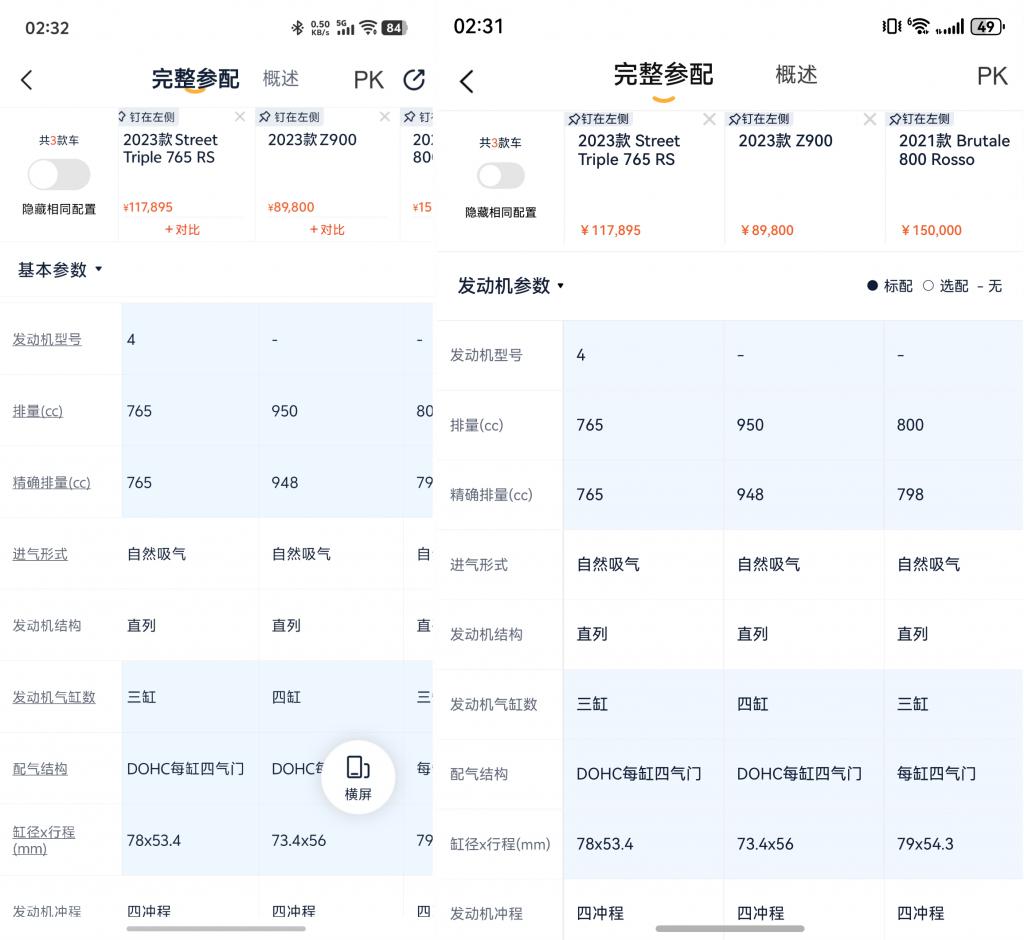Tap +对比 under 2023款 Z900

point(327,230)
